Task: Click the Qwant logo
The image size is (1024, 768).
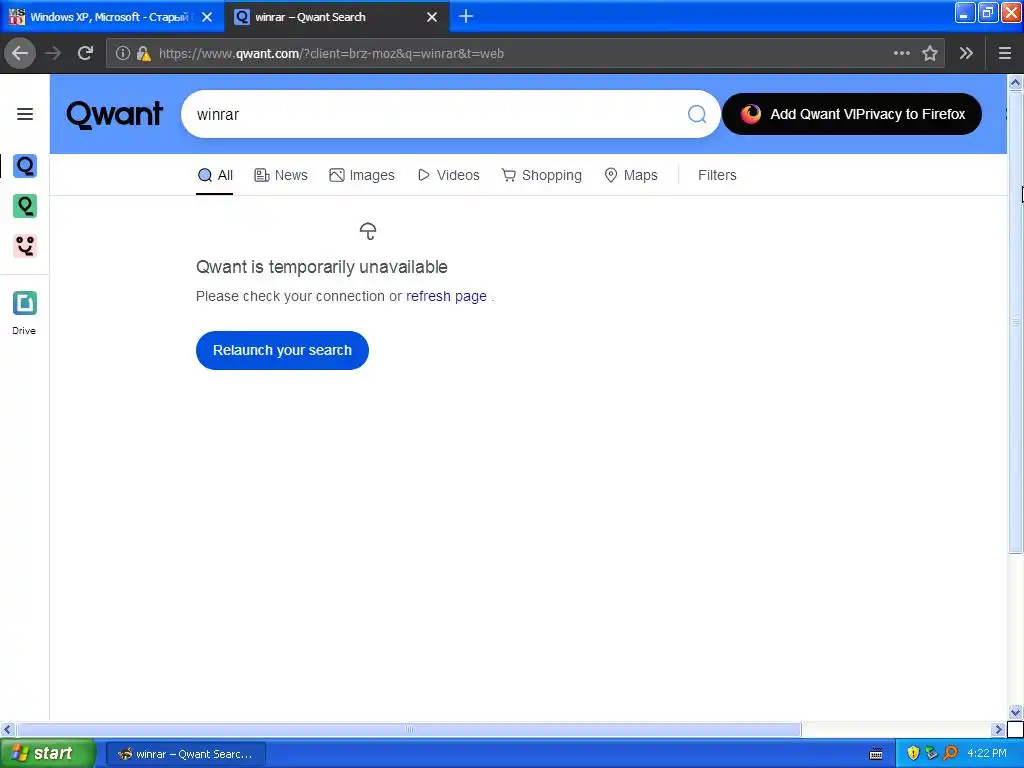Action: pos(114,114)
